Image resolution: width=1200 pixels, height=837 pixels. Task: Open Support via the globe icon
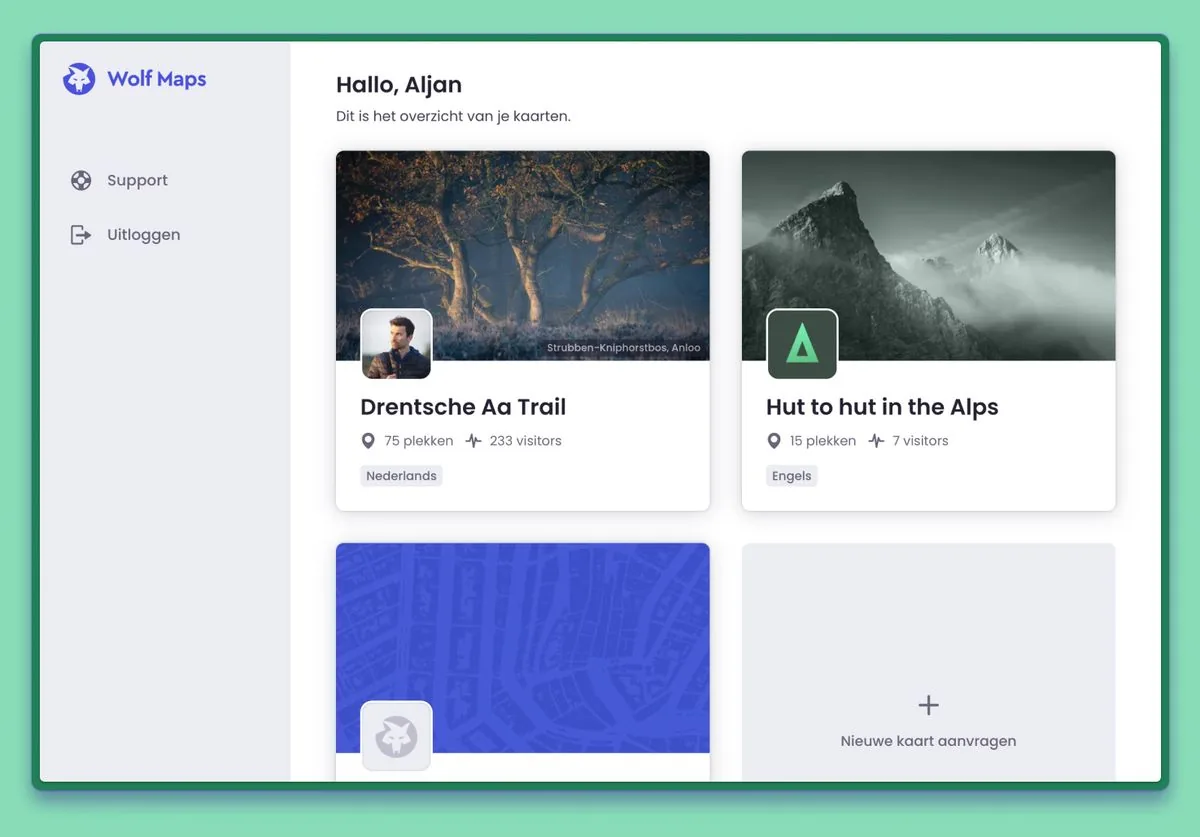pos(81,180)
